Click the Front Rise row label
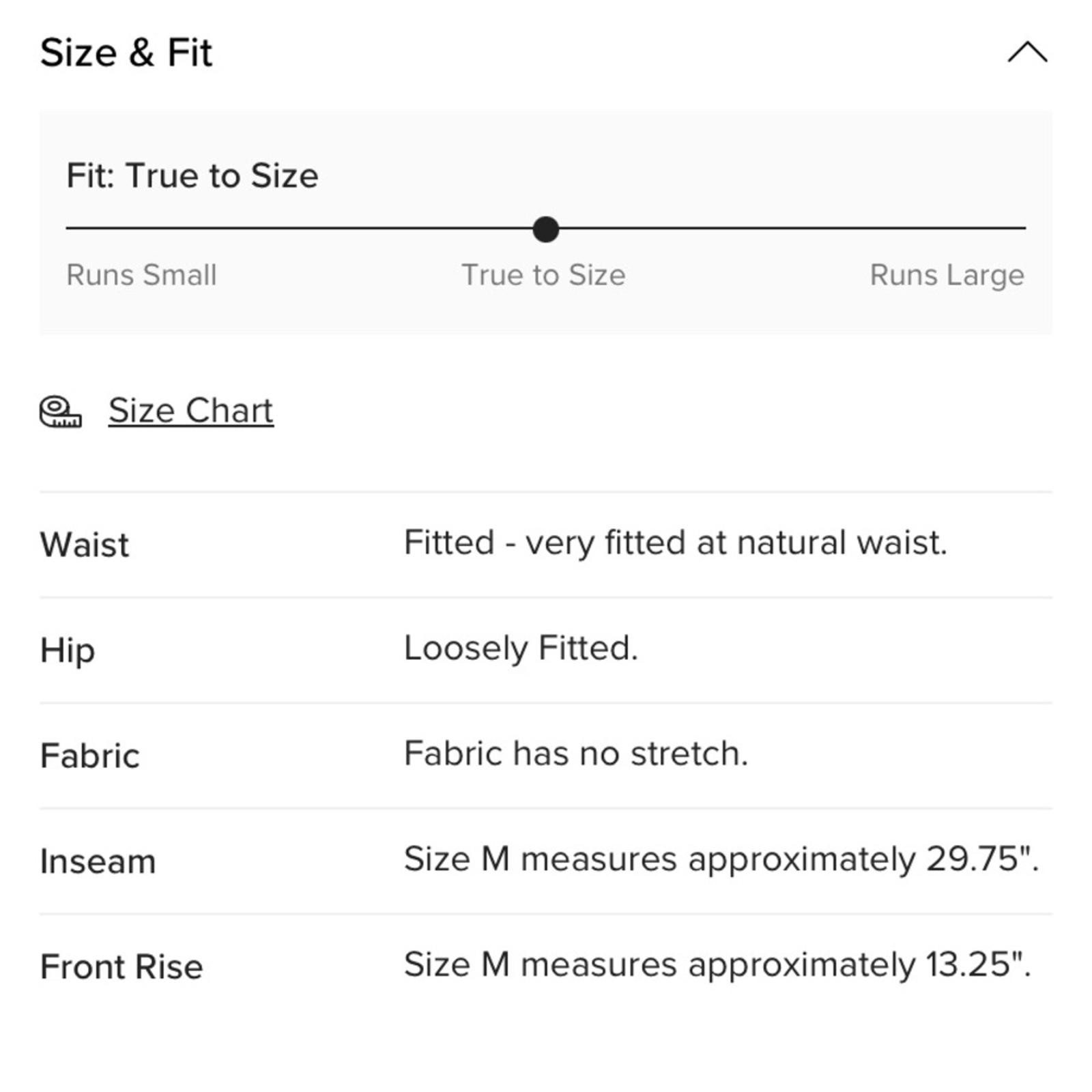Viewport: 1092px width, 1092px height. click(121, 966)
